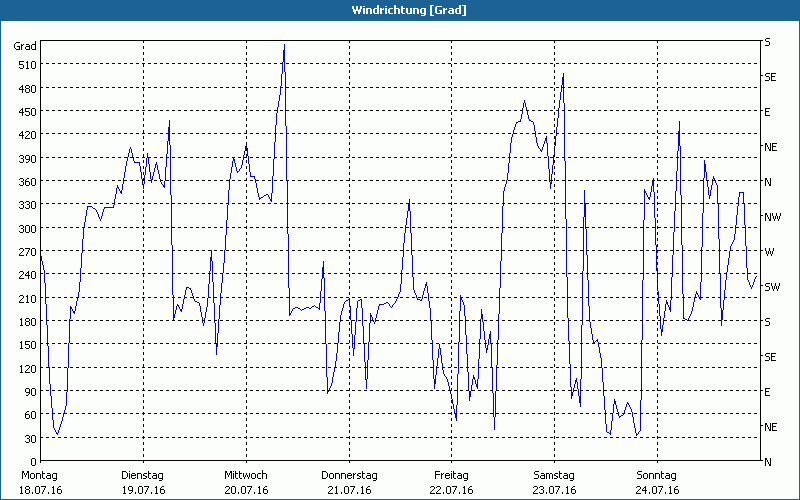
Task: Click the 'Sonntag' day label
Action: pos(657,476)
